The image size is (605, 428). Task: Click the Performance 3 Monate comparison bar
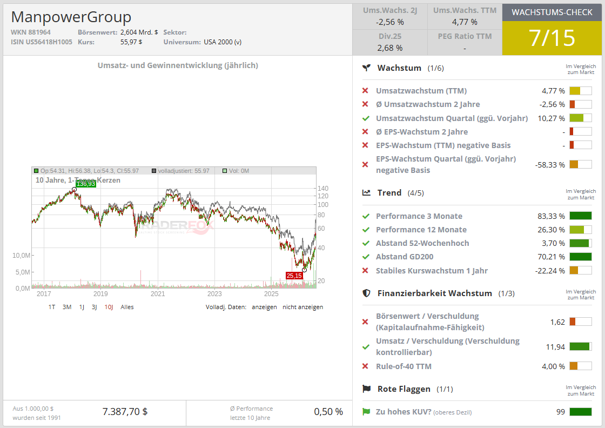[x=580, y=216]
